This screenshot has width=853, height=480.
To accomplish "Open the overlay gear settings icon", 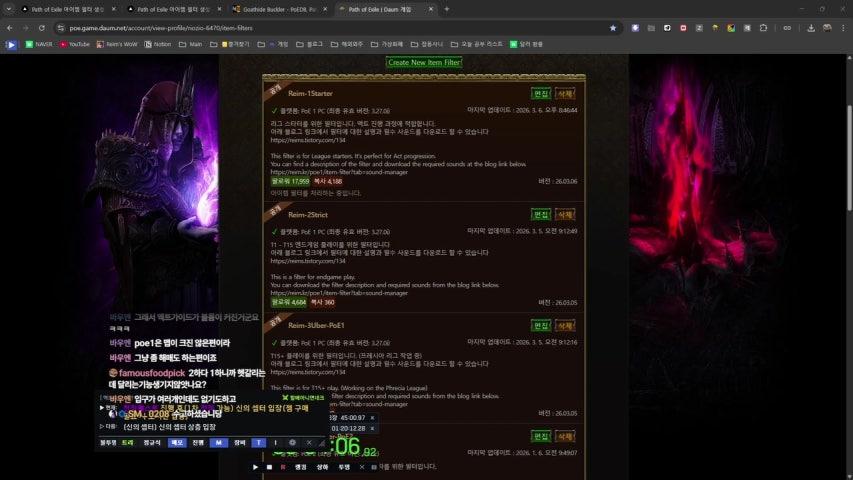I will point(292,443).
